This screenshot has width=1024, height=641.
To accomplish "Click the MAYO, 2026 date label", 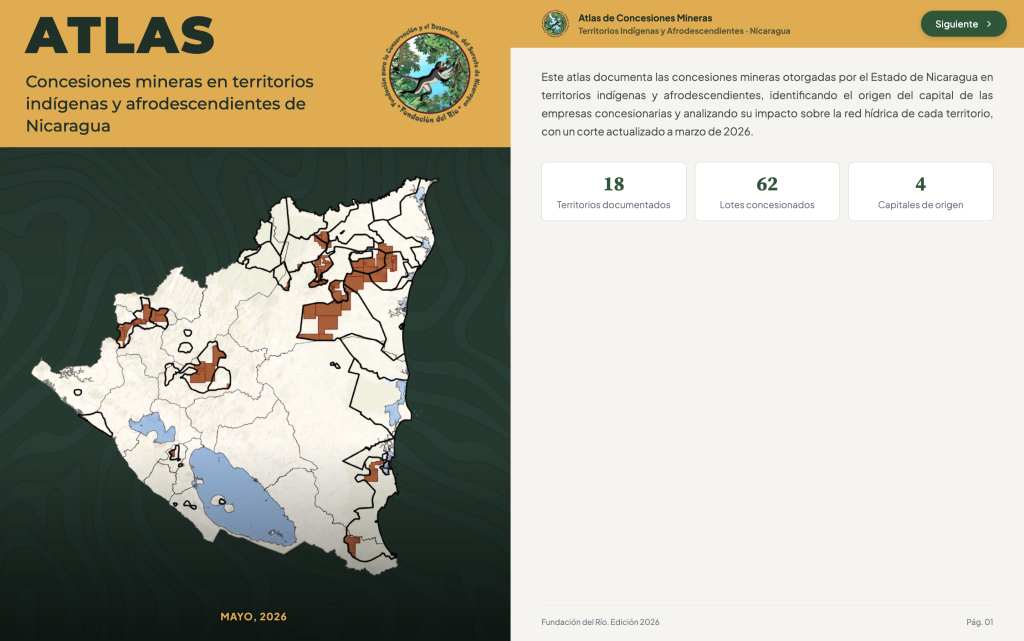I will tap(253, 617).
